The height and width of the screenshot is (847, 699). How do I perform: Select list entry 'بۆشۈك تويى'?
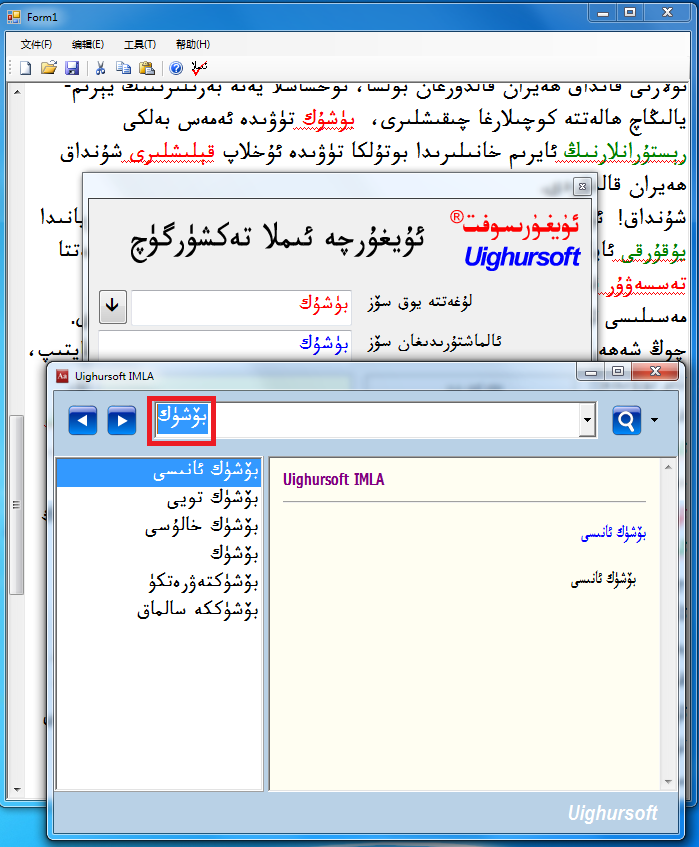(159, 500)
